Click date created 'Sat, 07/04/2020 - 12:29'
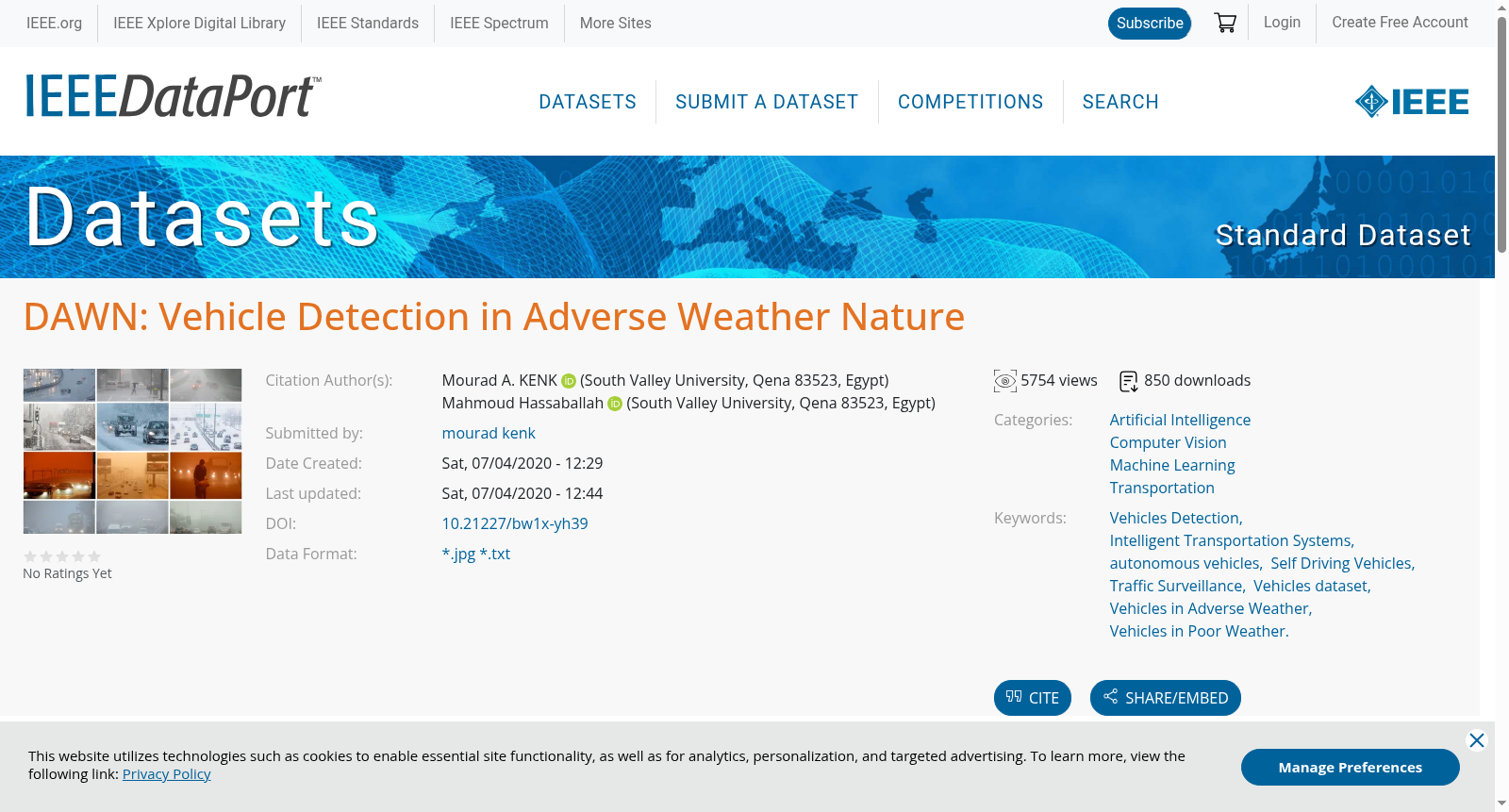Screen dimensions: 1509x812 point(522,464)
